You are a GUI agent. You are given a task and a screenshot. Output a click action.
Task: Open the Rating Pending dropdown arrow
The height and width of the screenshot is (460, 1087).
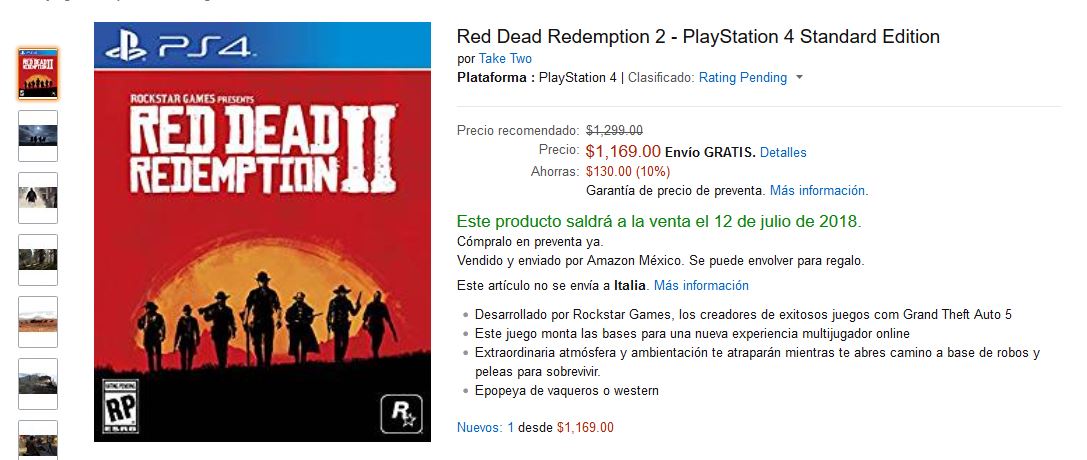(x=799, y=78)
